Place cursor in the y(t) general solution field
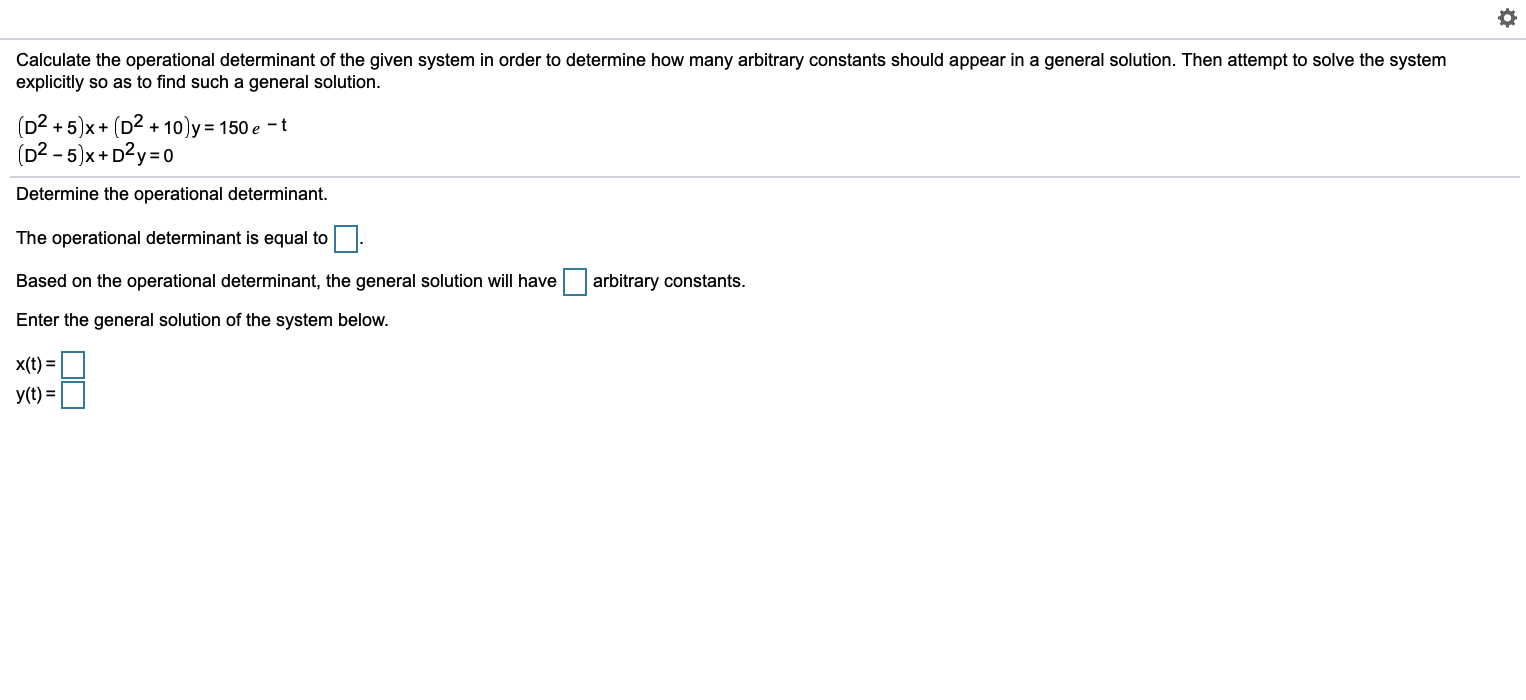The height and width of the screenshot is (700, 1526). [72, 394]
